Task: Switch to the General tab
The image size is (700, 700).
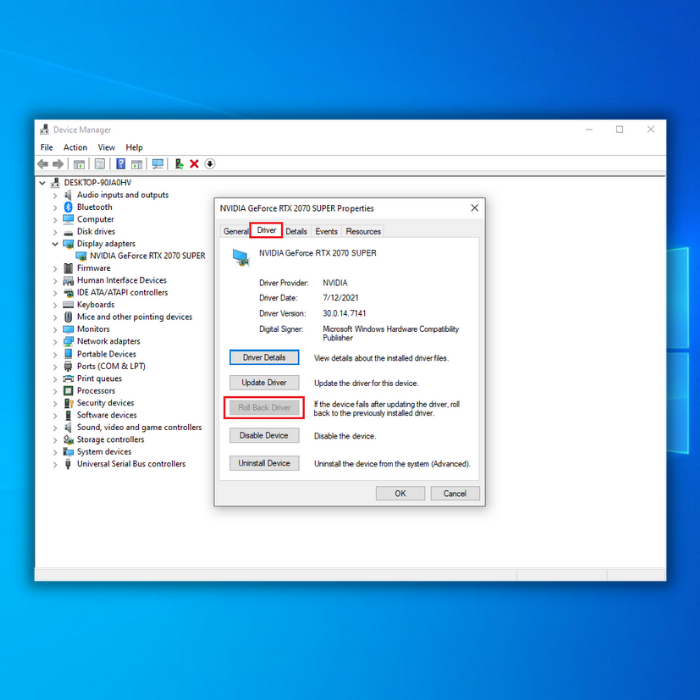Action: tap(235, 231)
